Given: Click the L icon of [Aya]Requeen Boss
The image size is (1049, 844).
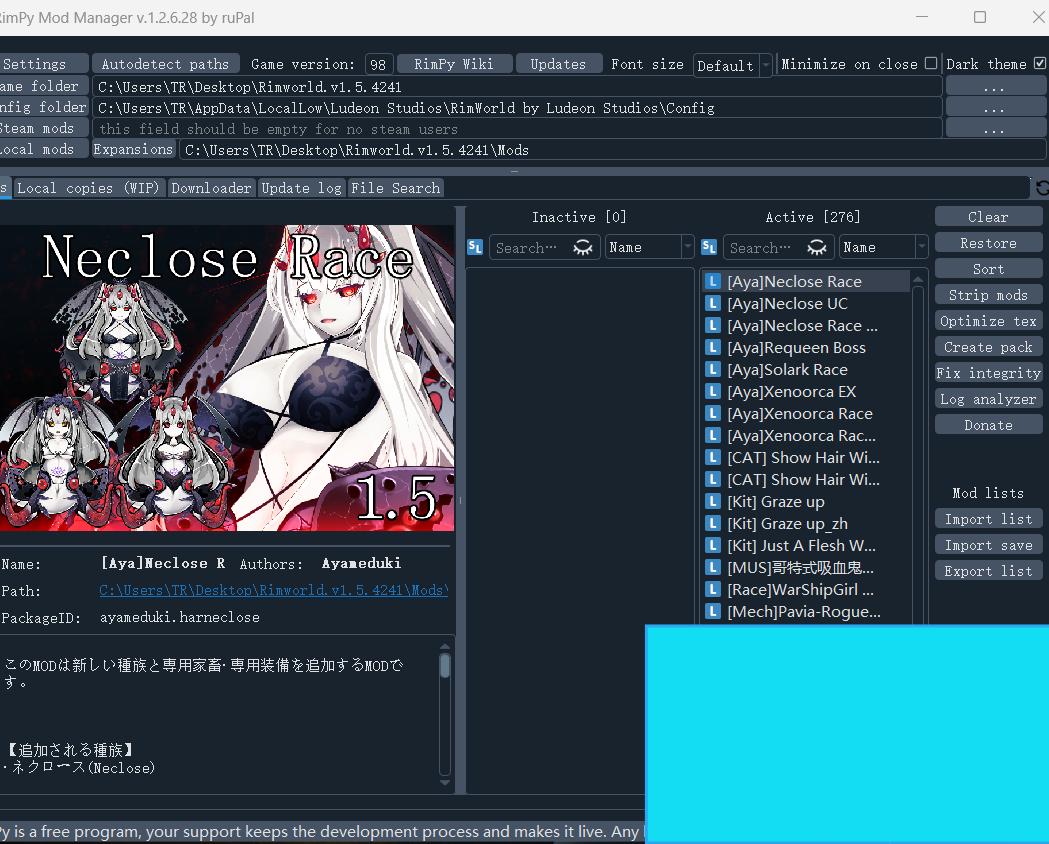Looking at the screenshot, I should click(713, 348).
